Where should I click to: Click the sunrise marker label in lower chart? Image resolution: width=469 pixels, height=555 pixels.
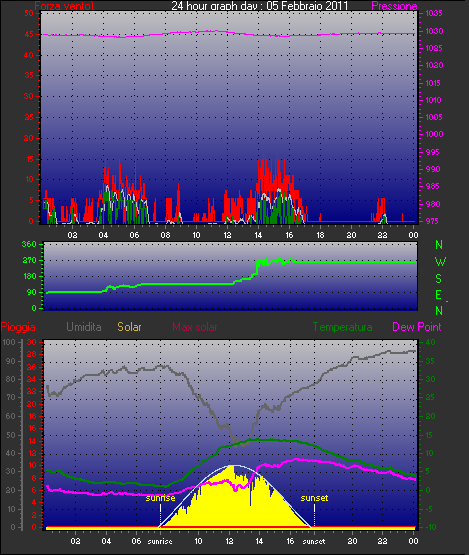160,498
